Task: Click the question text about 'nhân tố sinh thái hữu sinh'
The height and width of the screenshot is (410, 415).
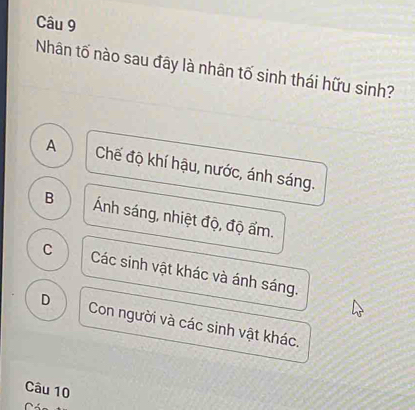Action: point(215,70)
